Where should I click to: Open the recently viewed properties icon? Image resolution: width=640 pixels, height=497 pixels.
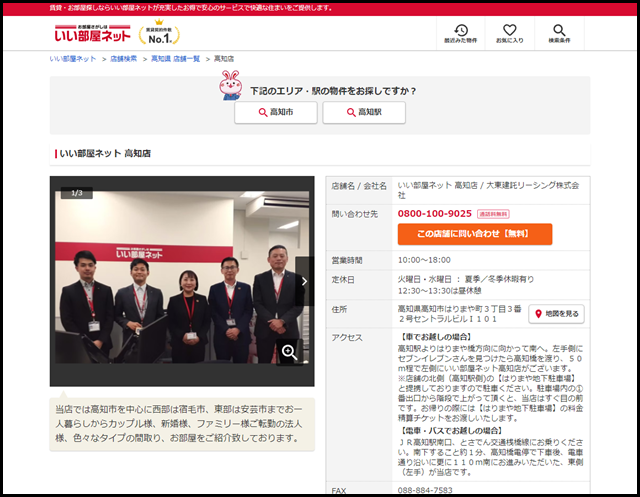460,33
